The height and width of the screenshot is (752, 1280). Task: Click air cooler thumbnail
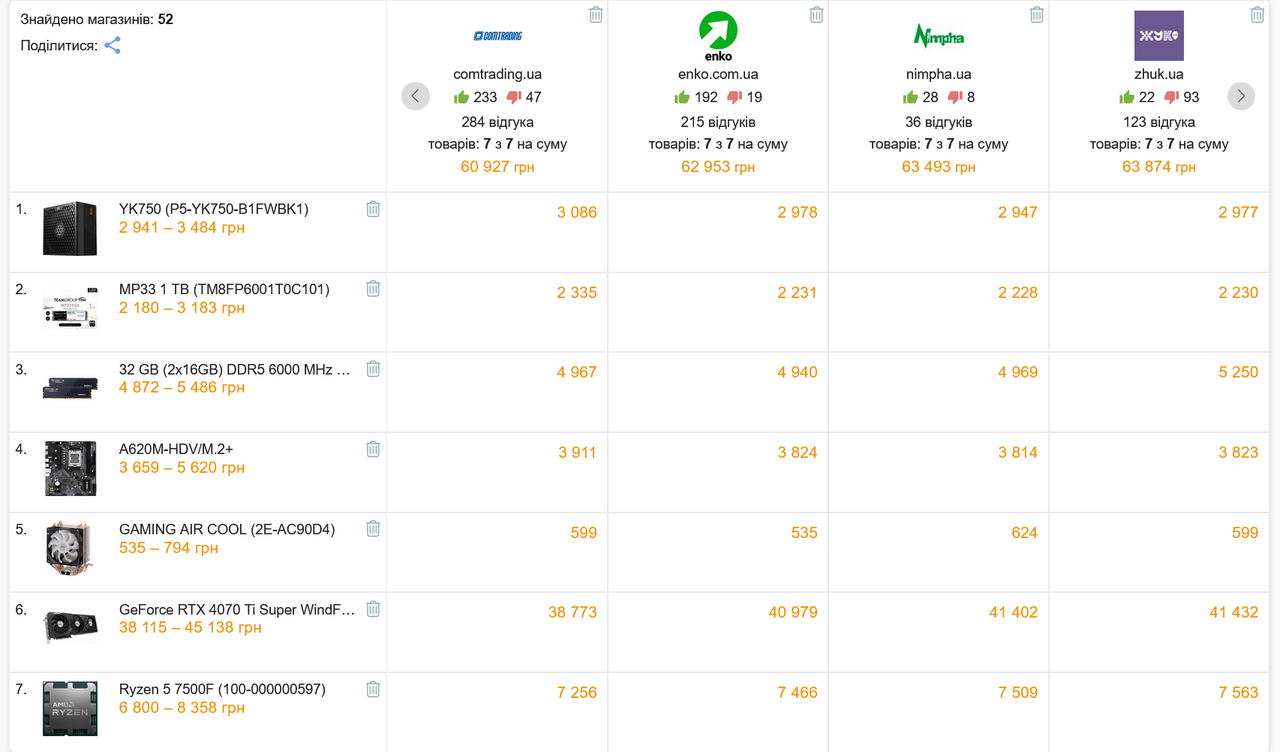pyautogui.click(x=70, y=549)
